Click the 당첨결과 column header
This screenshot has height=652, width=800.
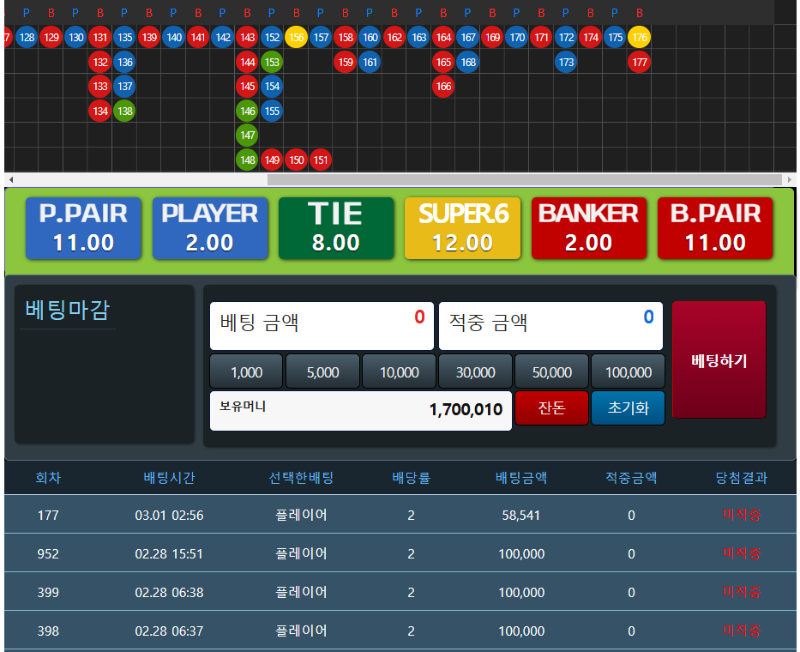[x=741, y=478]
